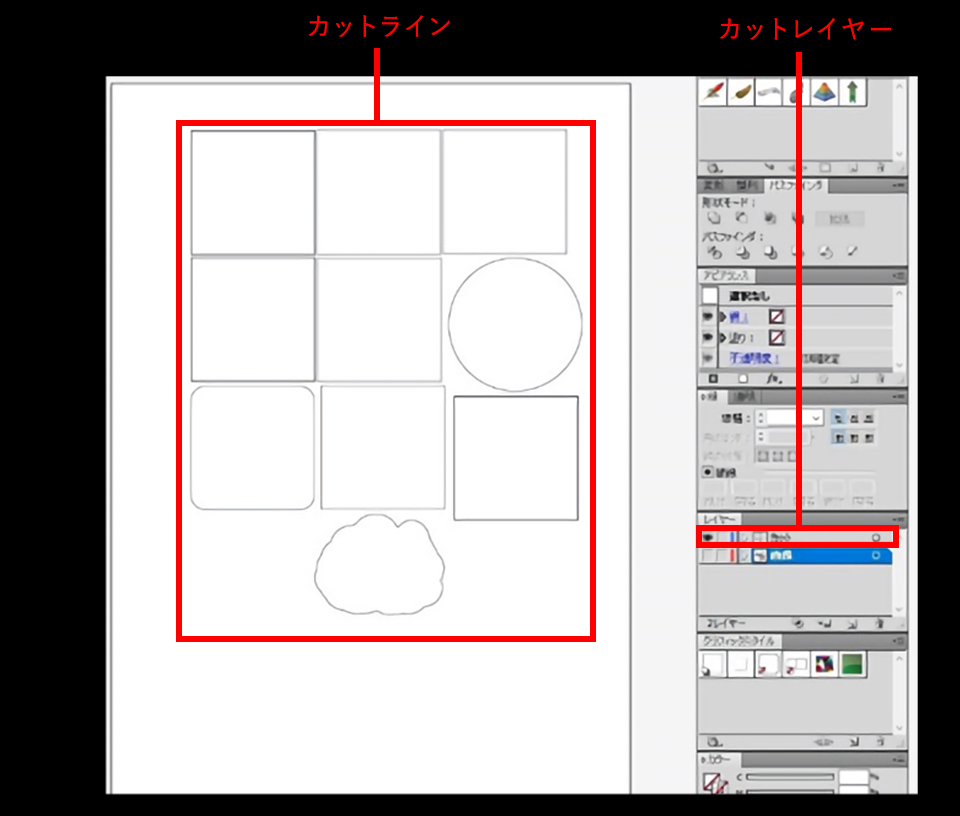Open the symbol libraries menu icon
Viewport: 960px width, 816px height.
click(x=714, y=168)
